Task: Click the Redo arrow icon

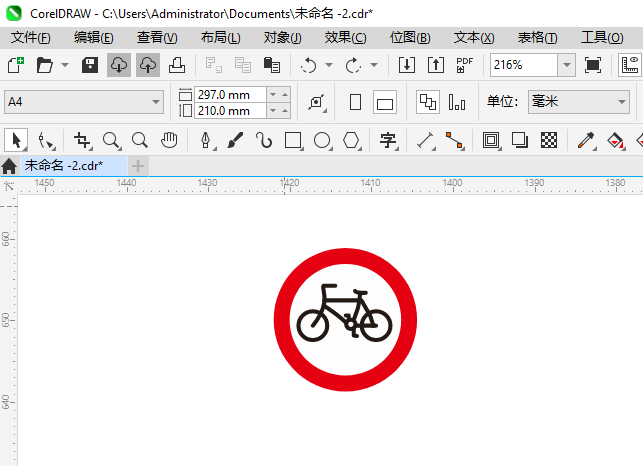Action: click(x=353, y=65)
